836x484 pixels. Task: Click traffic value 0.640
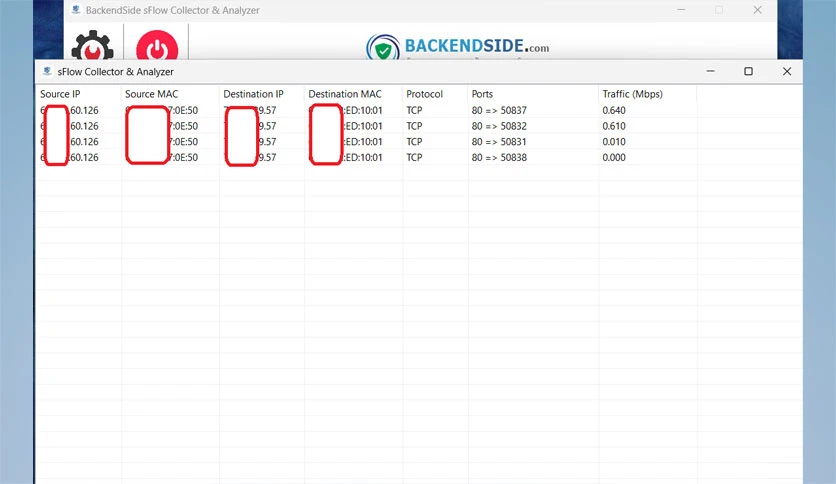click(614, 110)
